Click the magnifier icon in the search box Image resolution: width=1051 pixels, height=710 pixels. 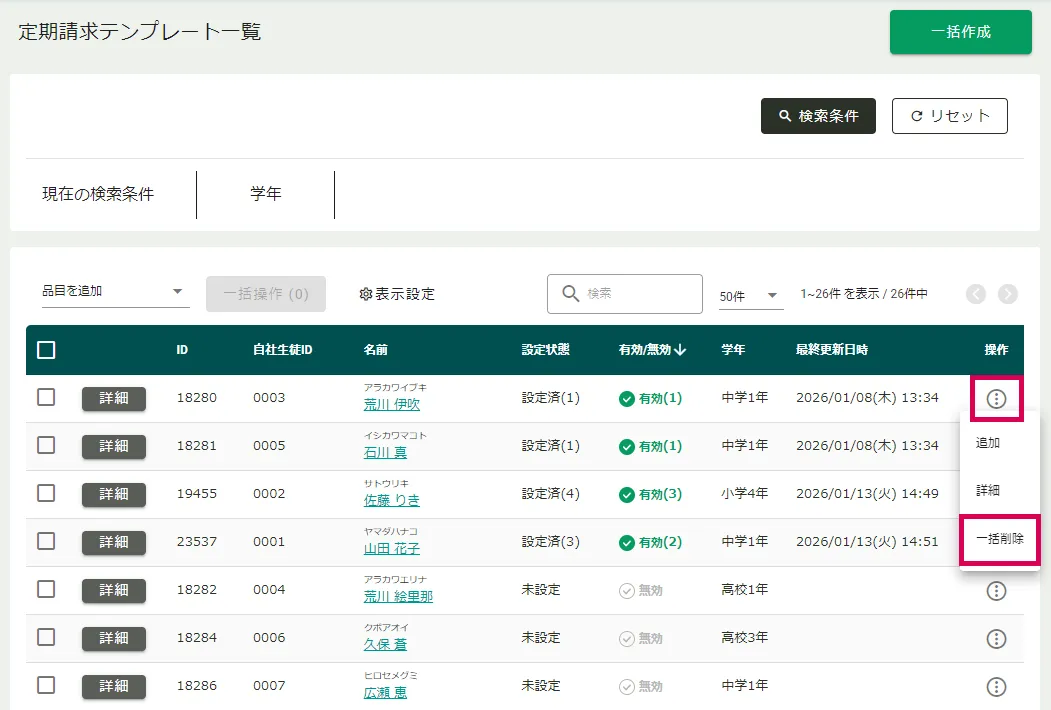click(x=571, y=293)
